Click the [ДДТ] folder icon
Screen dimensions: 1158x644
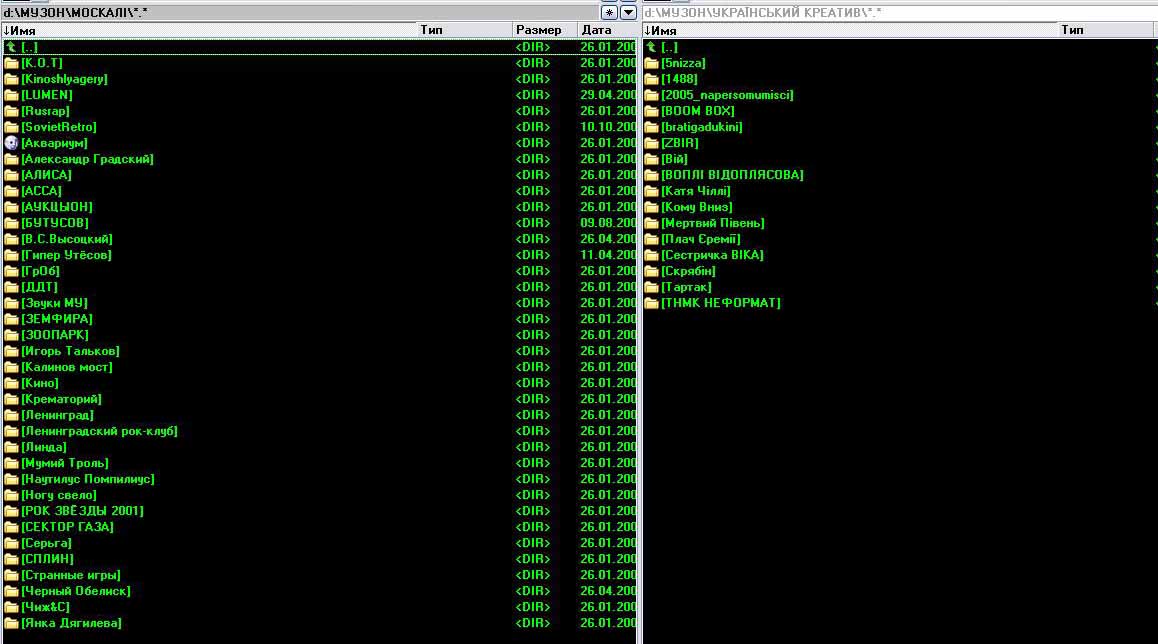point(11,287)
